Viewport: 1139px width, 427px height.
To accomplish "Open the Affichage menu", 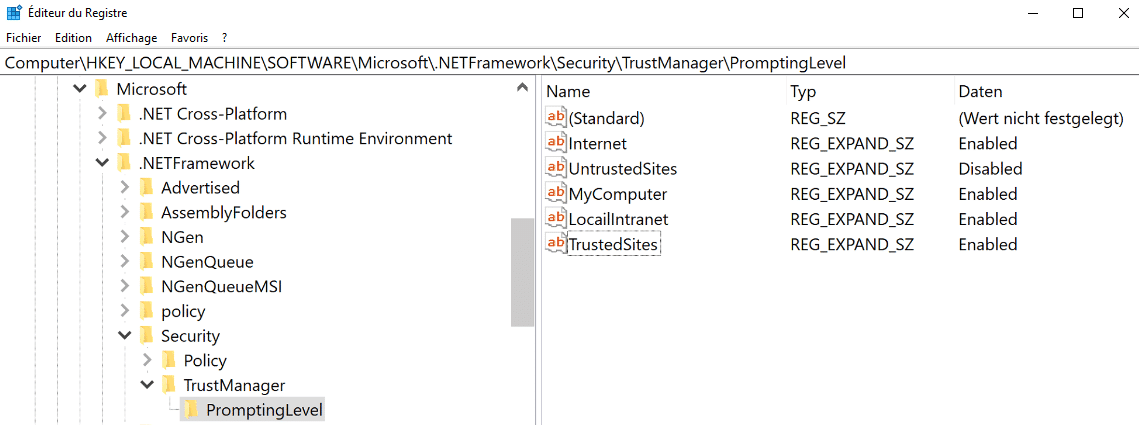I will [x=132, y=38].
